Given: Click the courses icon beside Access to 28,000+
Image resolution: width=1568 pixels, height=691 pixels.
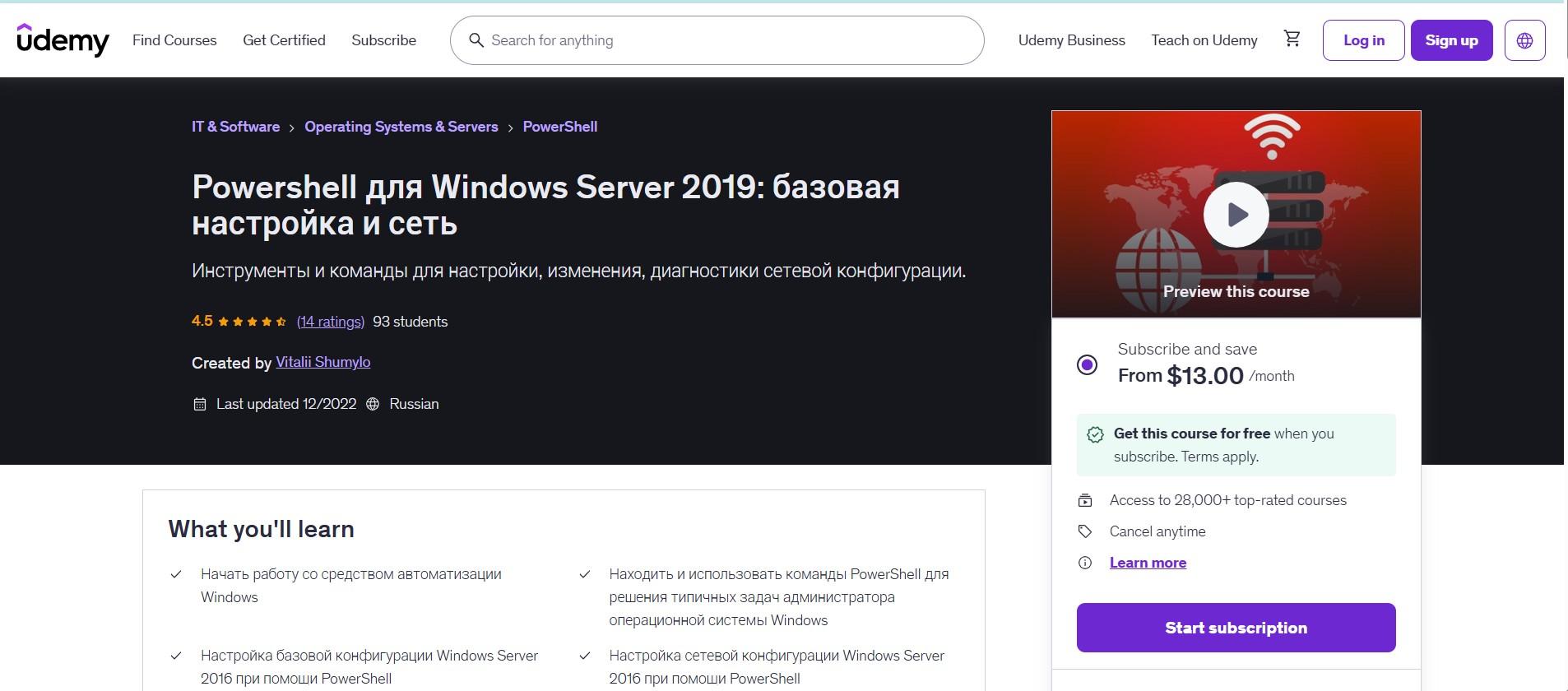Looking at the screenshot, I should pos(1085,500).
